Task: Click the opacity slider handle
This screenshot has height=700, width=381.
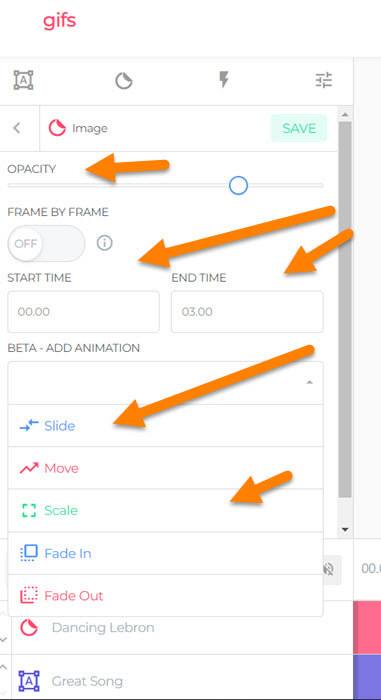Action: pyautogui.click(x=238, y=185)
